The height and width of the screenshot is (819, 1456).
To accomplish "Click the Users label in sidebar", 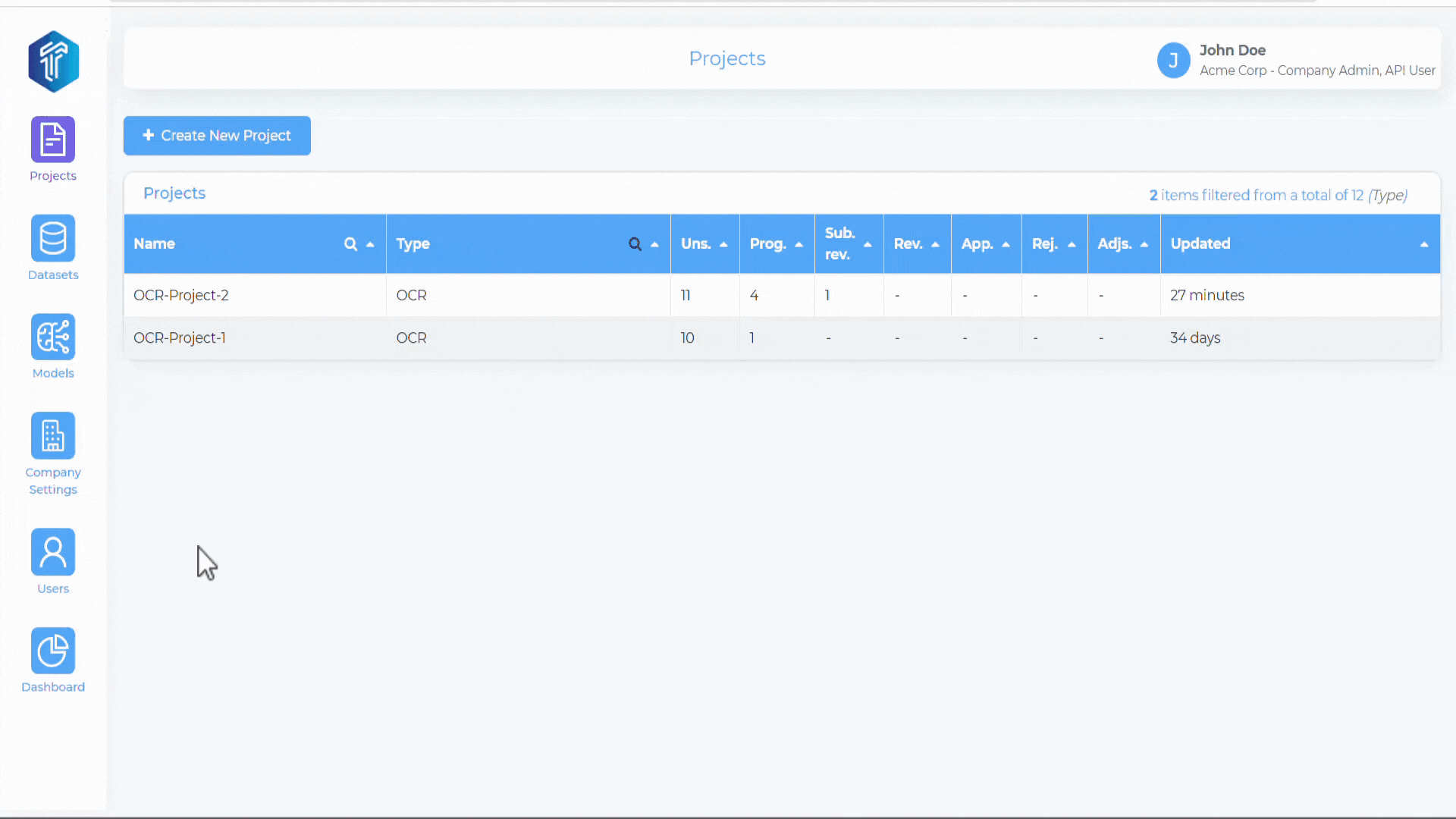I will tap(53, 588).
